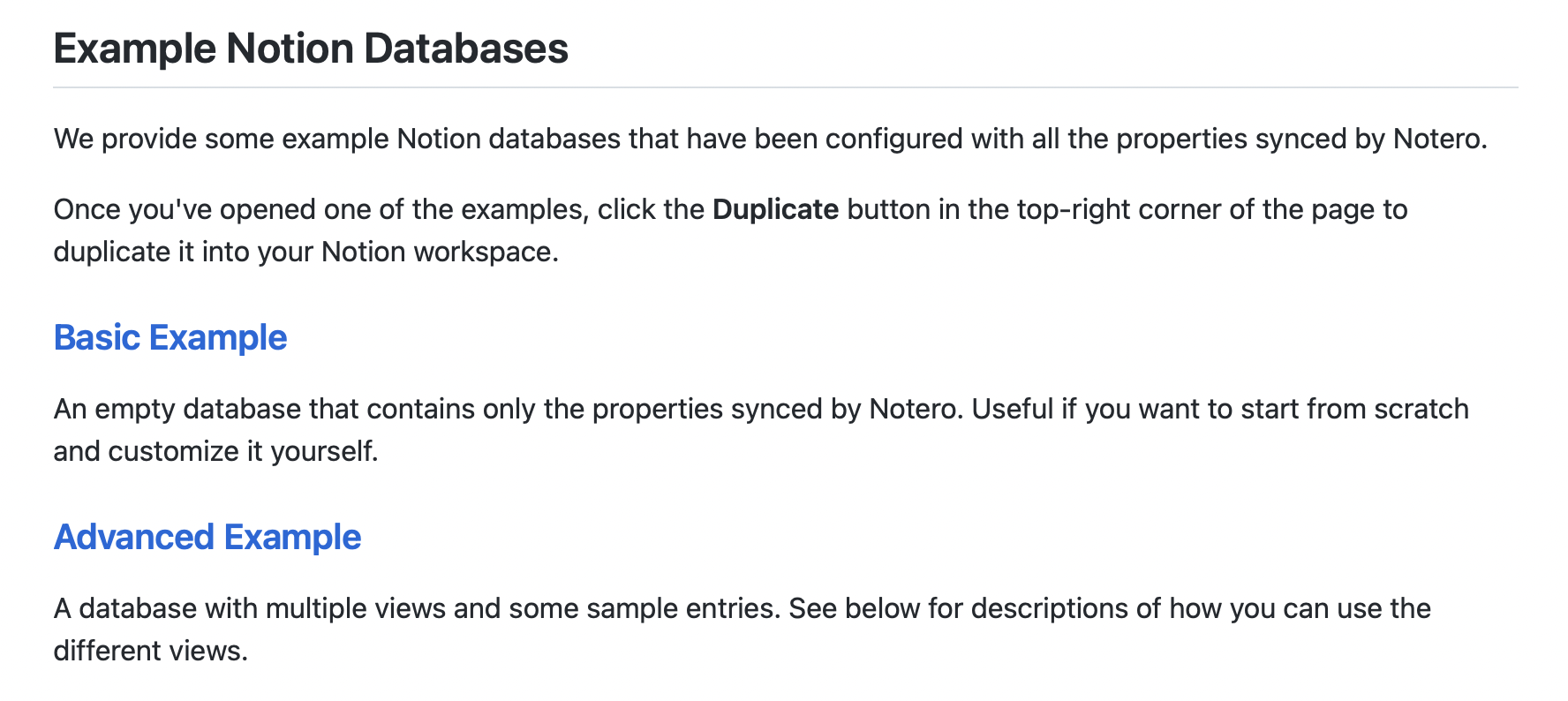Click the An empty database description text
Screen dimensions: 1568x701
point(761,430)
